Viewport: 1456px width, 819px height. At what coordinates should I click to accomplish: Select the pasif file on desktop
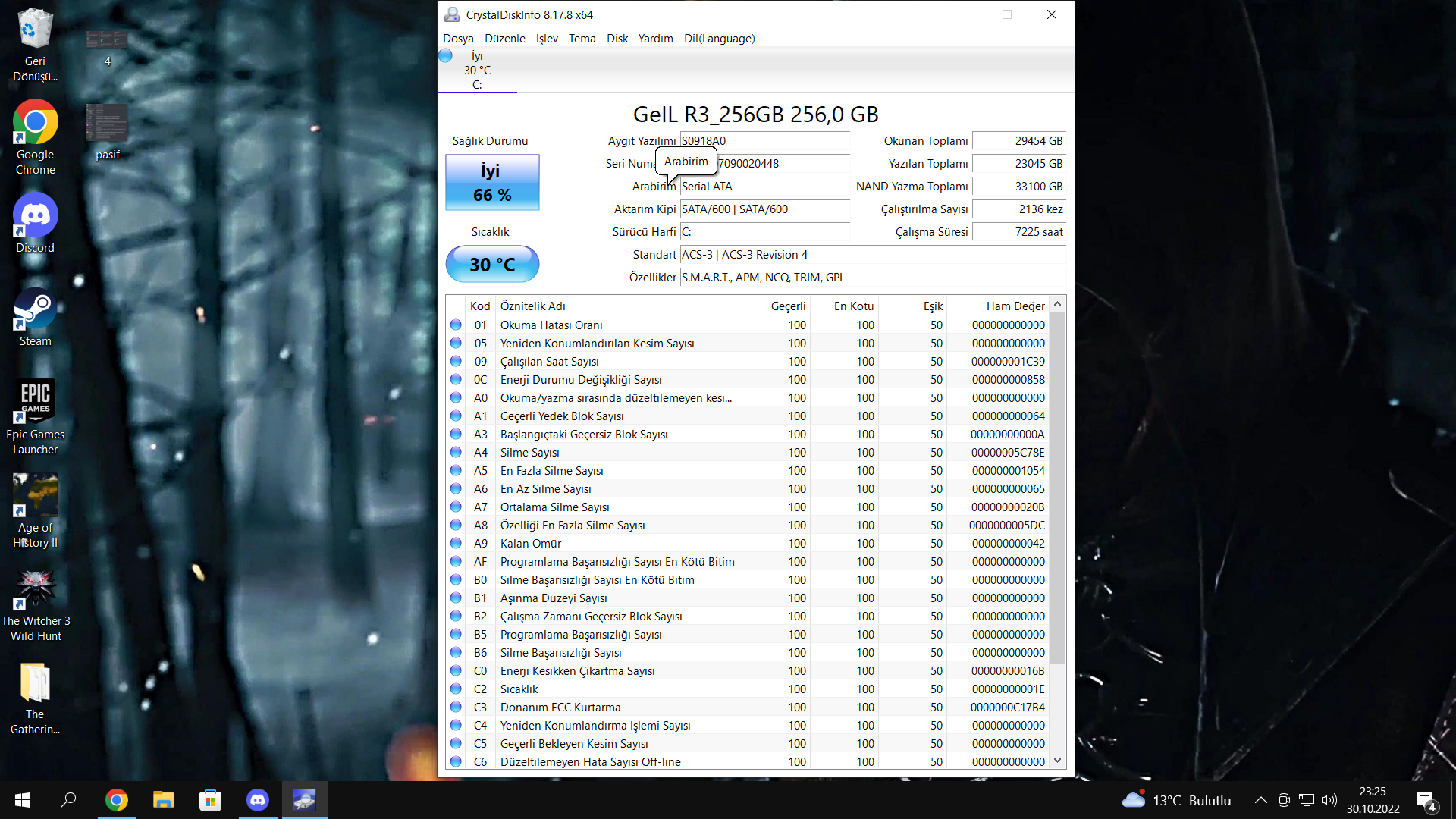[107, 132]
